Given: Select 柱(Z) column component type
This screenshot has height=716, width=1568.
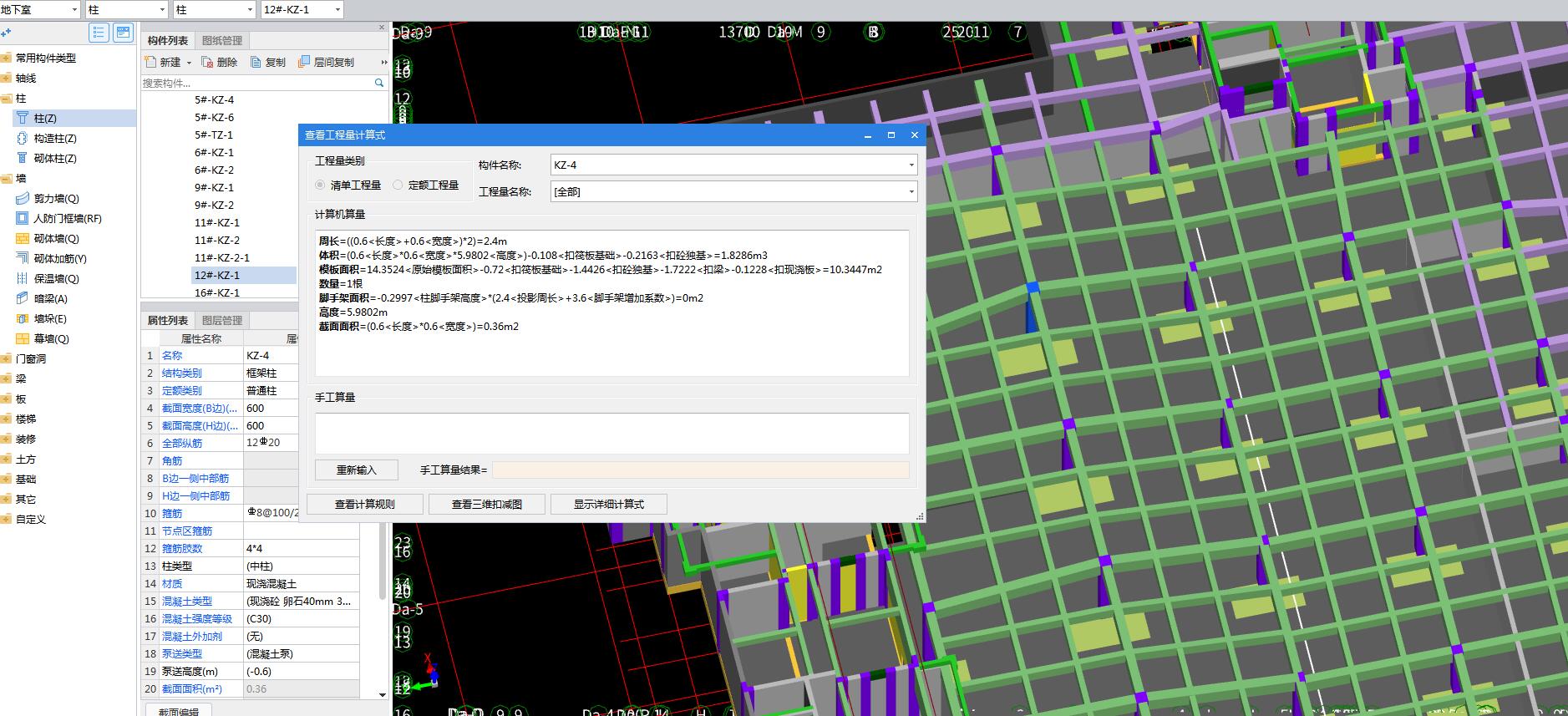Looking at the screenshot, I should [x=45, y=119].
